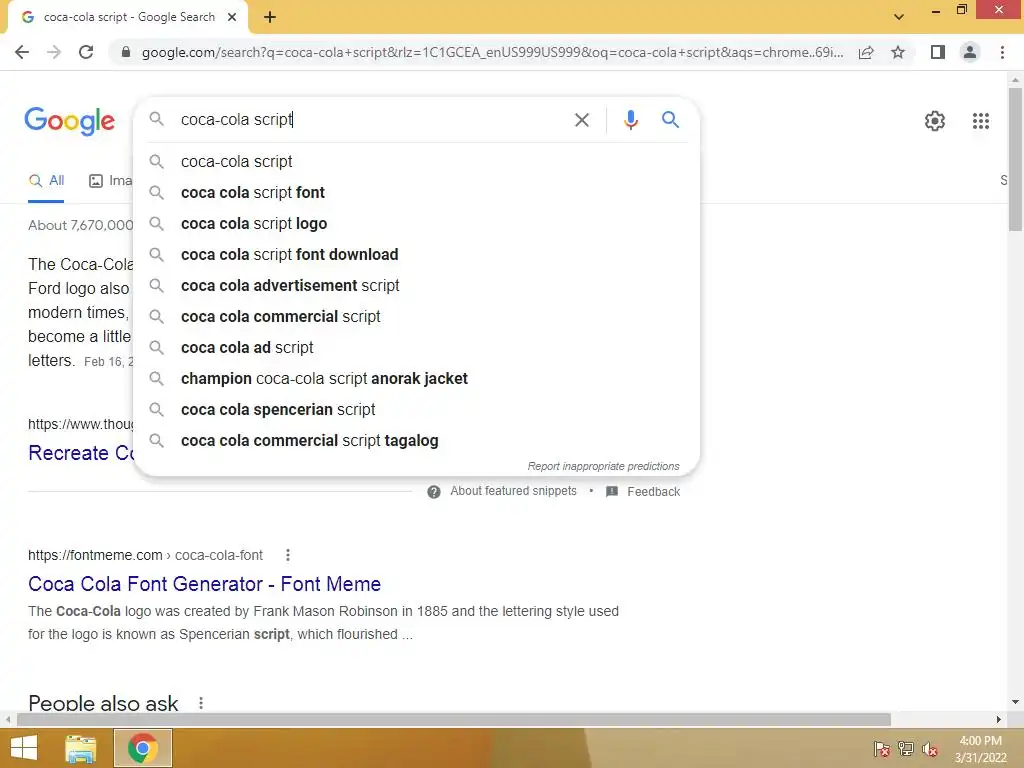Bookmark this page with star icon
This screenshot has height=768, width=1024.
[x=898, y=52]
